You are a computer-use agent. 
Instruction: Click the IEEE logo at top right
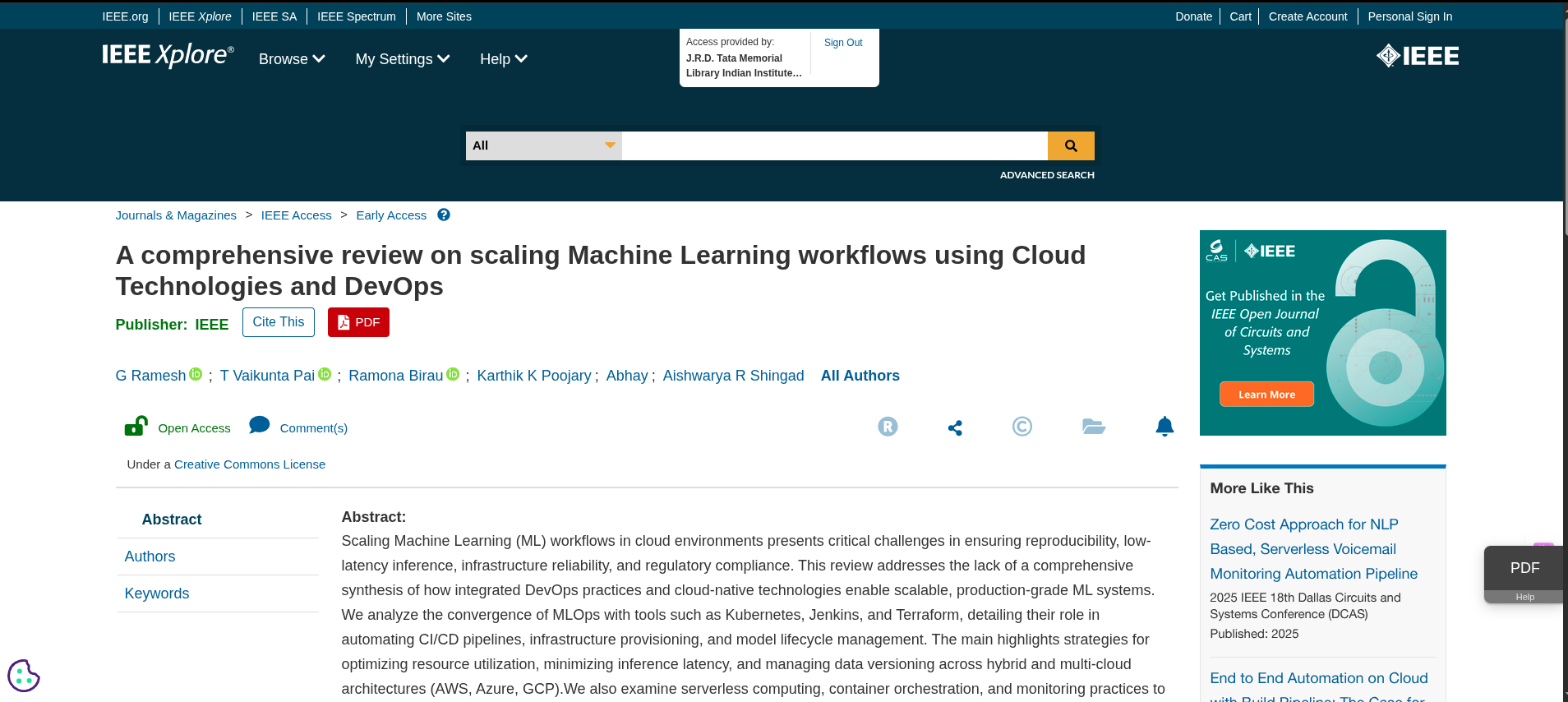[1418, 56]
